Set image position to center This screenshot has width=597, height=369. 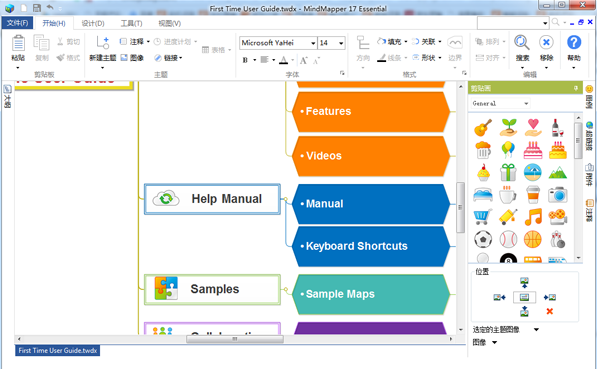[524, 297]
